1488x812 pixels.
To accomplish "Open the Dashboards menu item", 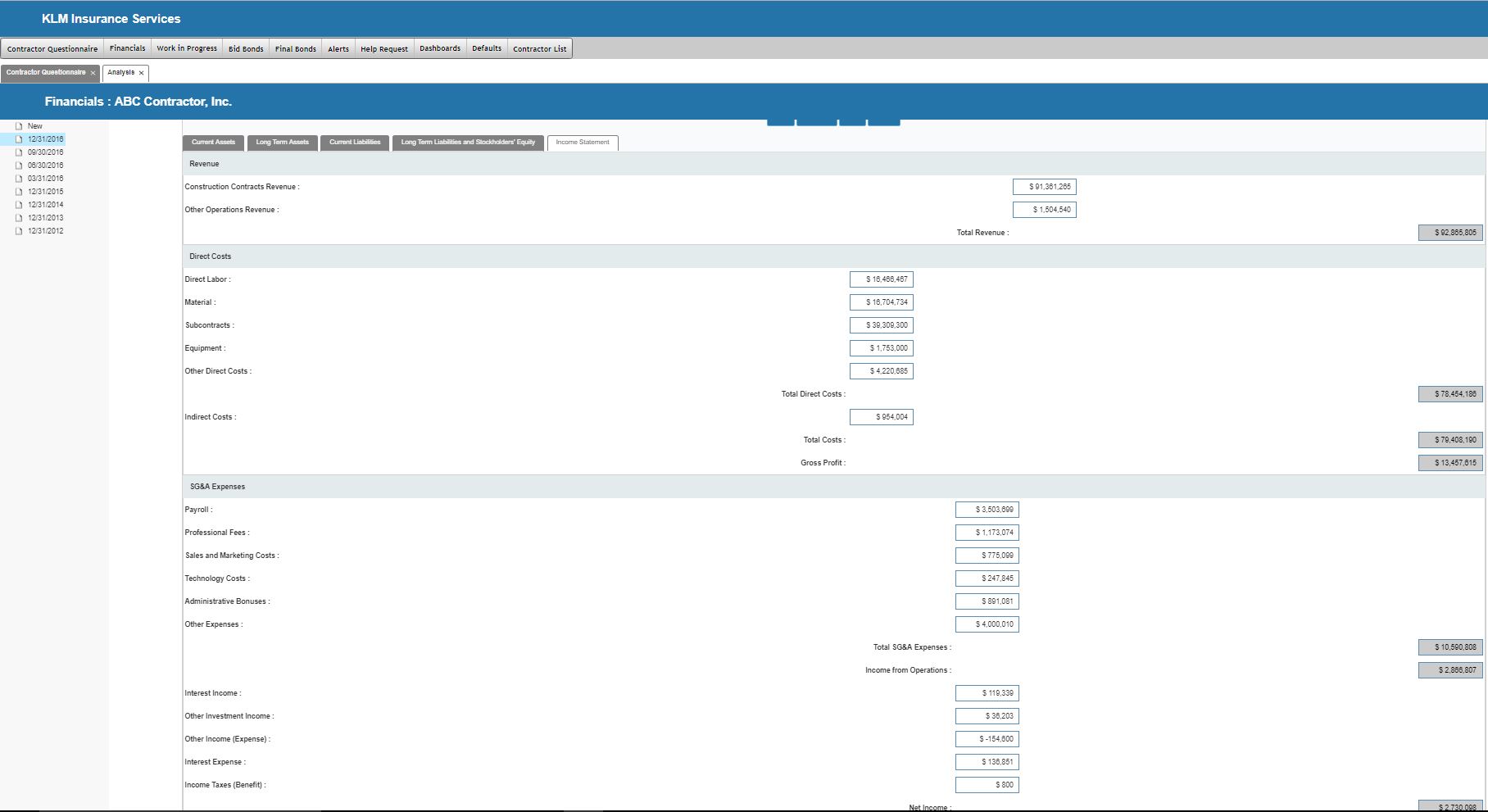I will click(x=440, y=48).
